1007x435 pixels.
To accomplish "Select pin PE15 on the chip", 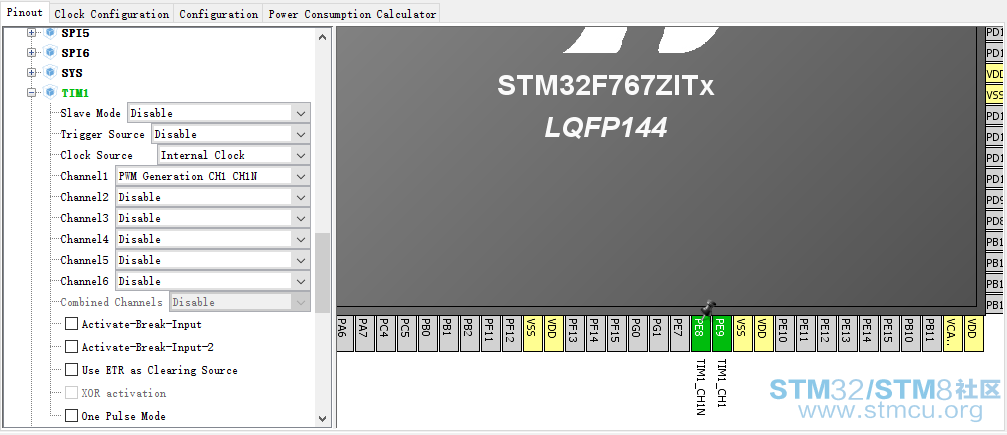I will click(889, 333).
